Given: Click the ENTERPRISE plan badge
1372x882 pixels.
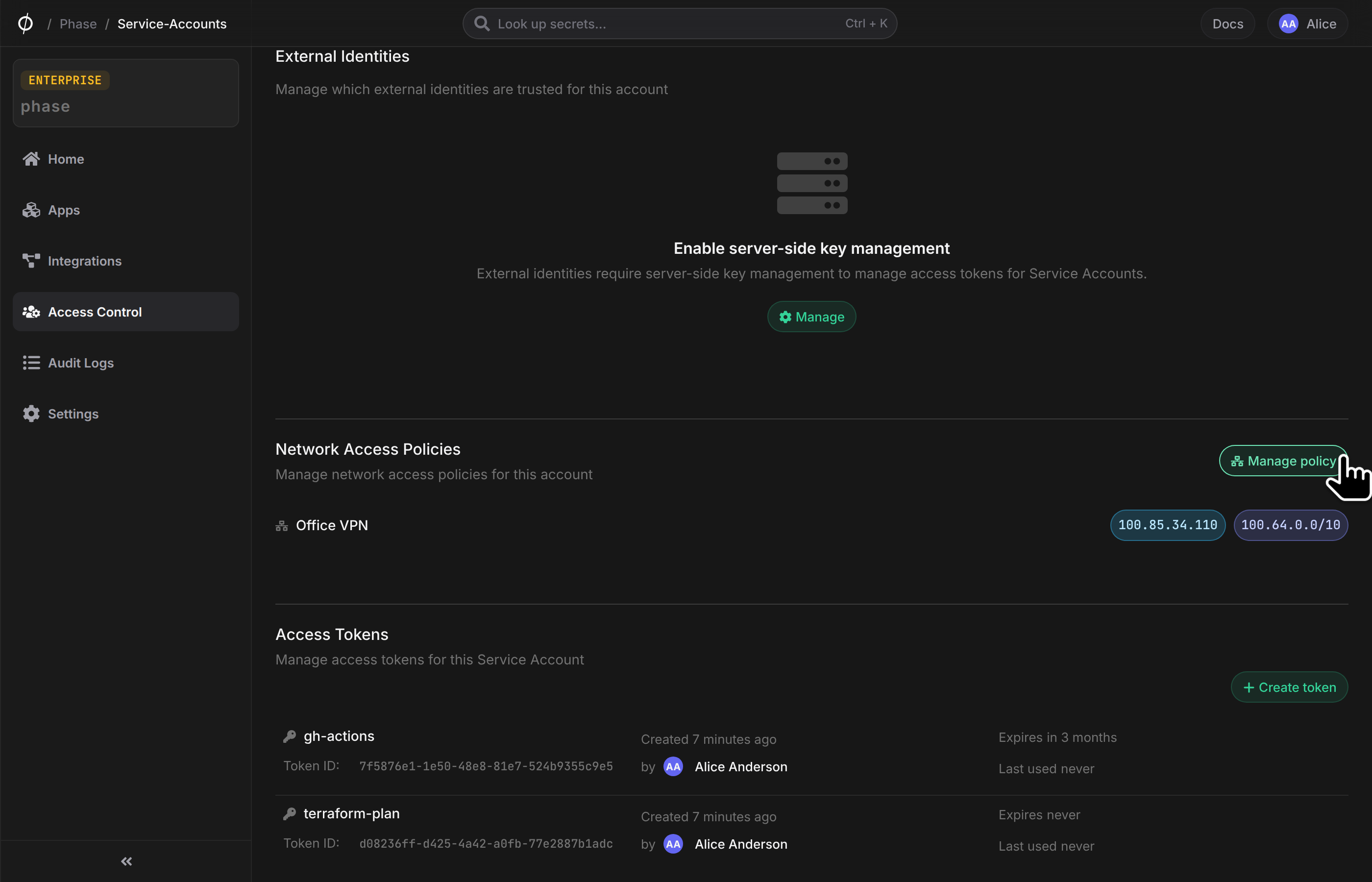Looking at the screenshot, I should [65, 80].
